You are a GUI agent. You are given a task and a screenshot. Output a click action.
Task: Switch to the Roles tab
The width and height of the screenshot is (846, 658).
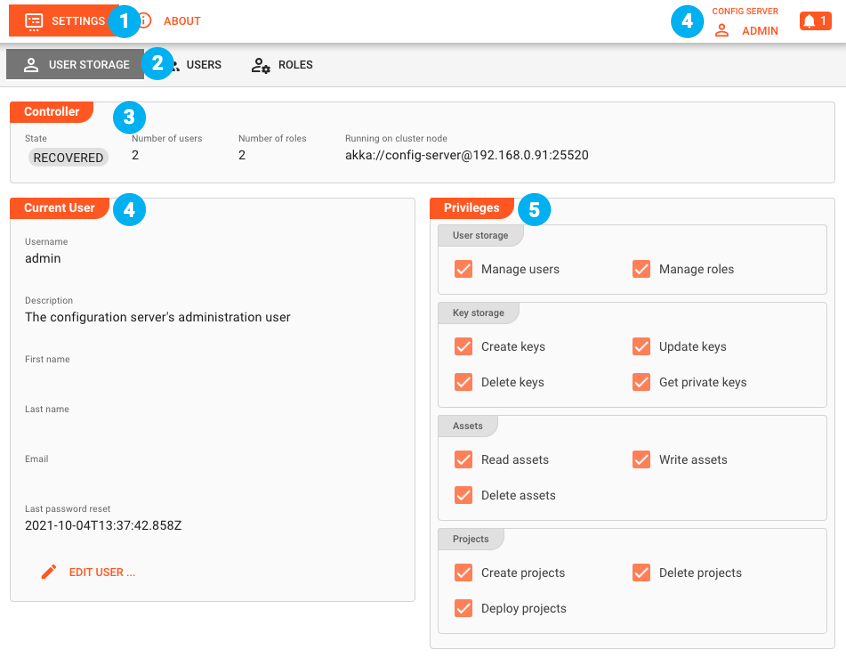(x=295, y=65)
